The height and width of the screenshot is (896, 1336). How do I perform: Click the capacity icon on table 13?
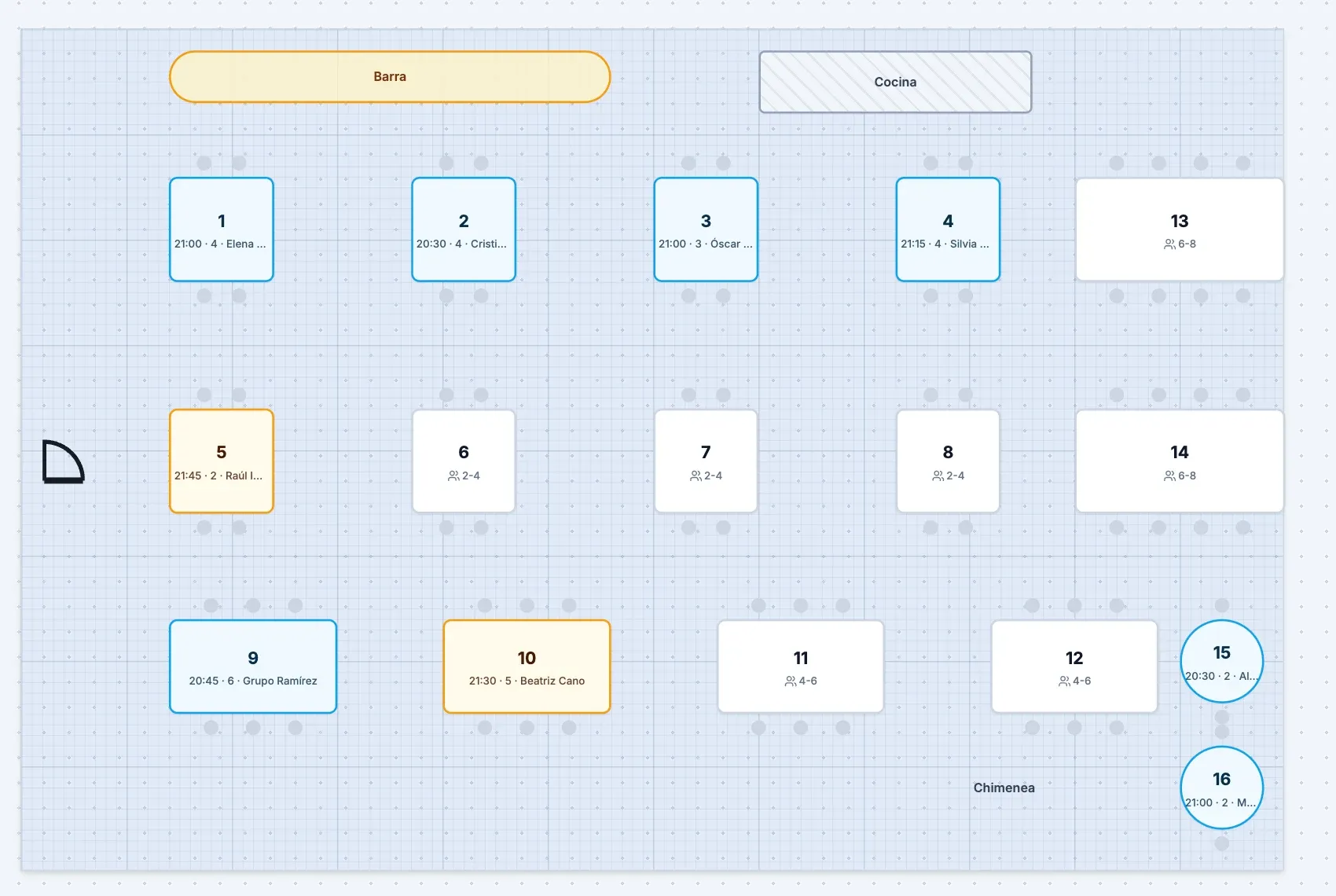1169,244
